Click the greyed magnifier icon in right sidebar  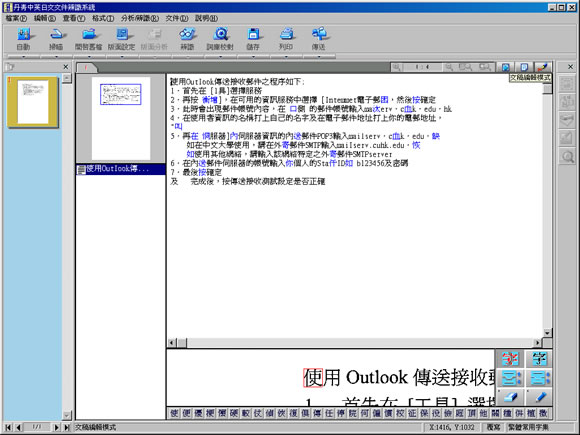click(x=567, y=157)
